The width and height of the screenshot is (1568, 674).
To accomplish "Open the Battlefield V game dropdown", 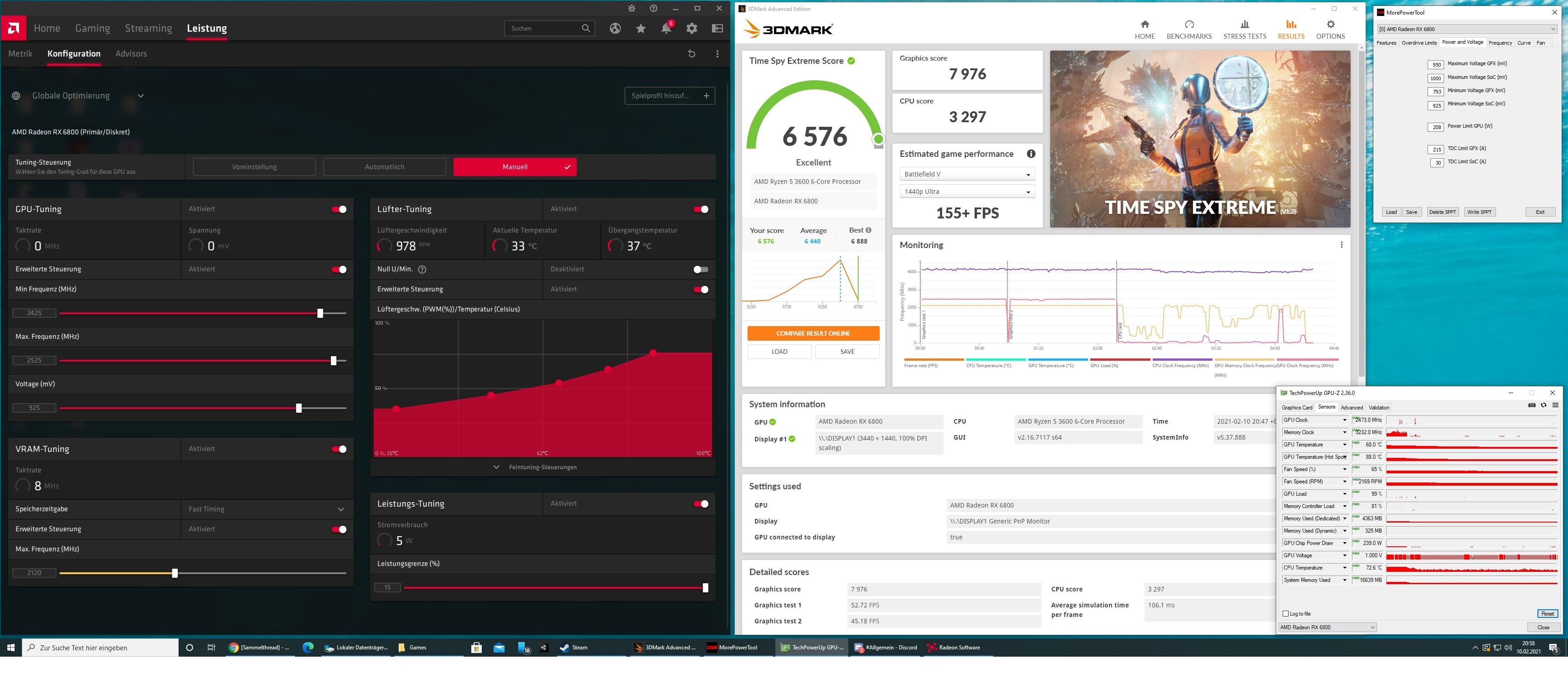I will pyautogui.click(x=967, y=174).
